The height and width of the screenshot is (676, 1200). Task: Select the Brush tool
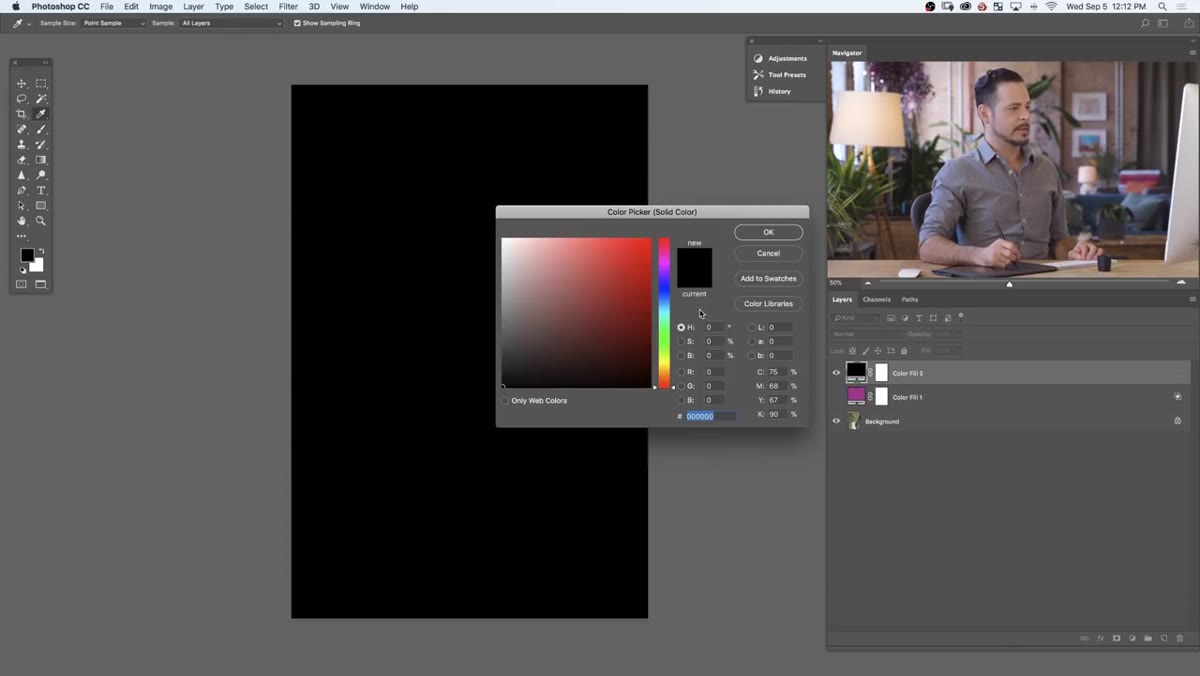pos(41,129)
